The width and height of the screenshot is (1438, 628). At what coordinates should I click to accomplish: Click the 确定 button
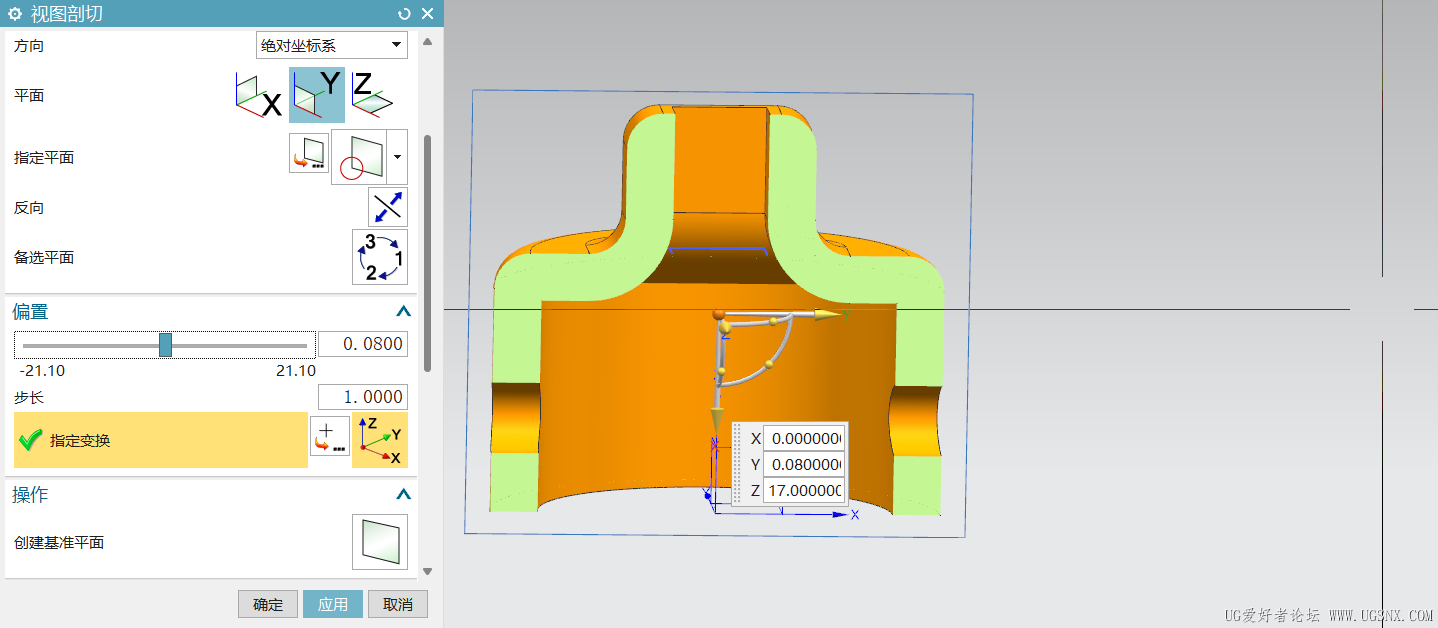click(x=268, y=604)
